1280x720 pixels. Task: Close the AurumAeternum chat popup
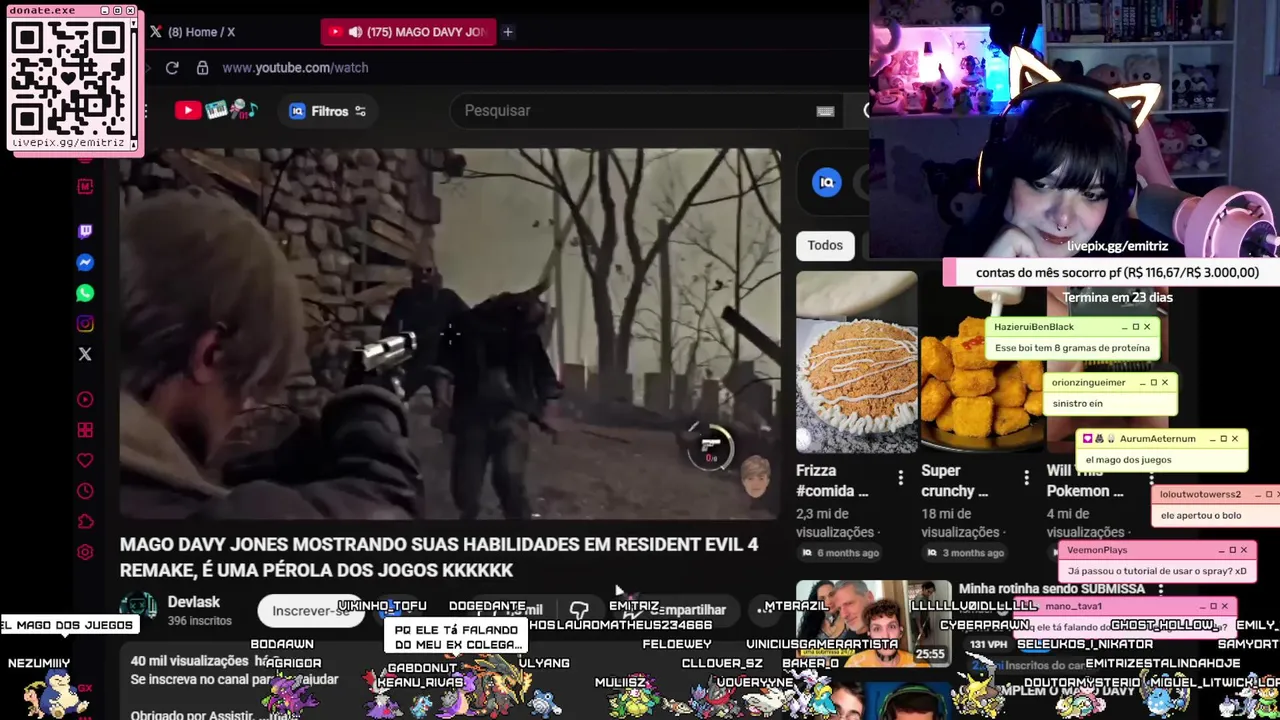coord(1234,439)
